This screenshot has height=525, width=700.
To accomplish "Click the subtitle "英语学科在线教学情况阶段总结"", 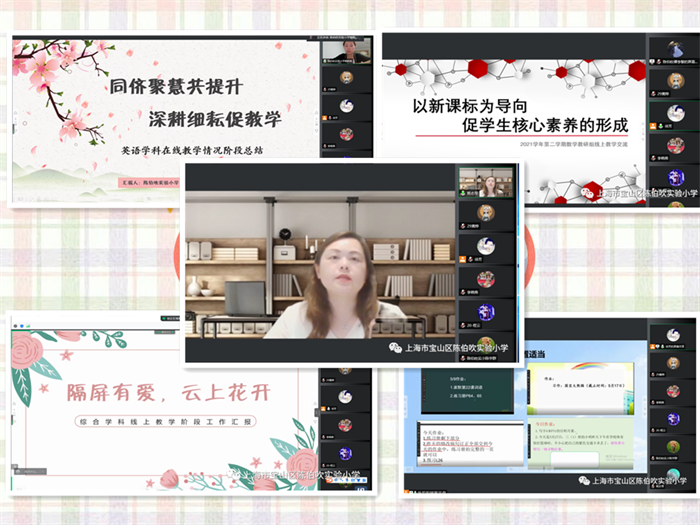I will 192,150.
